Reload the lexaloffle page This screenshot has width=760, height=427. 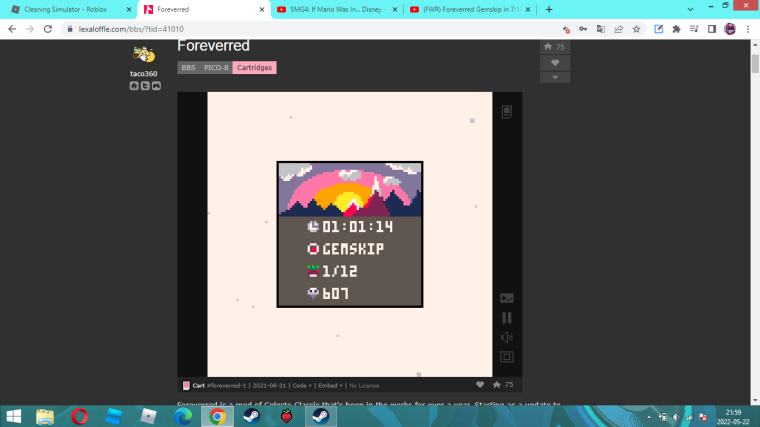(48, 29)
